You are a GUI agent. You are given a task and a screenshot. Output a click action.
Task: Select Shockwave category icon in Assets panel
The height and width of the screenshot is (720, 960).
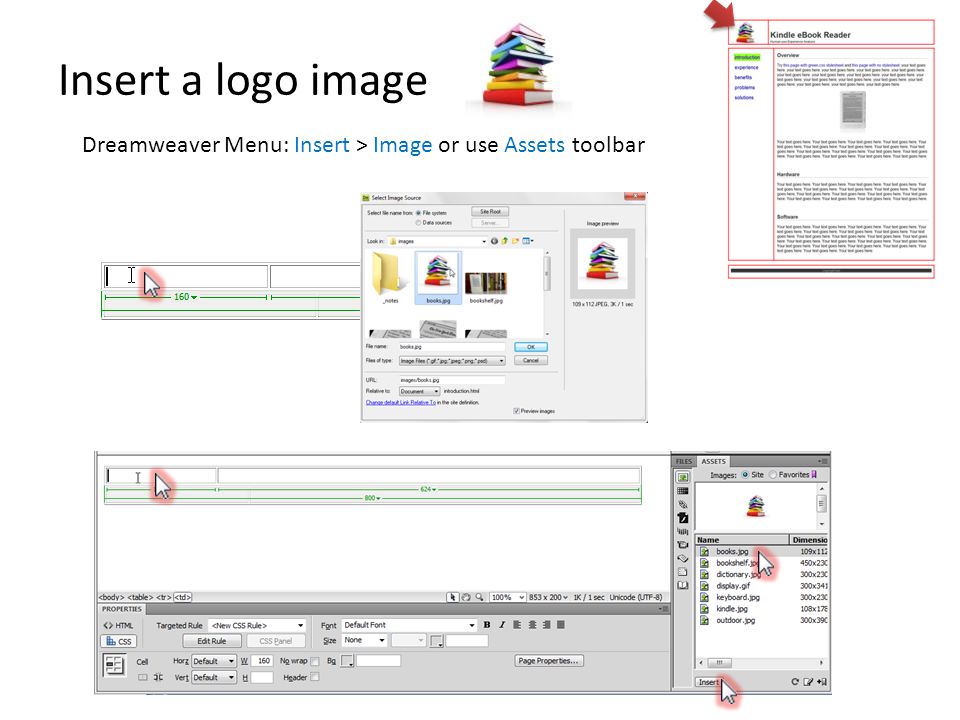pos(683,531)
